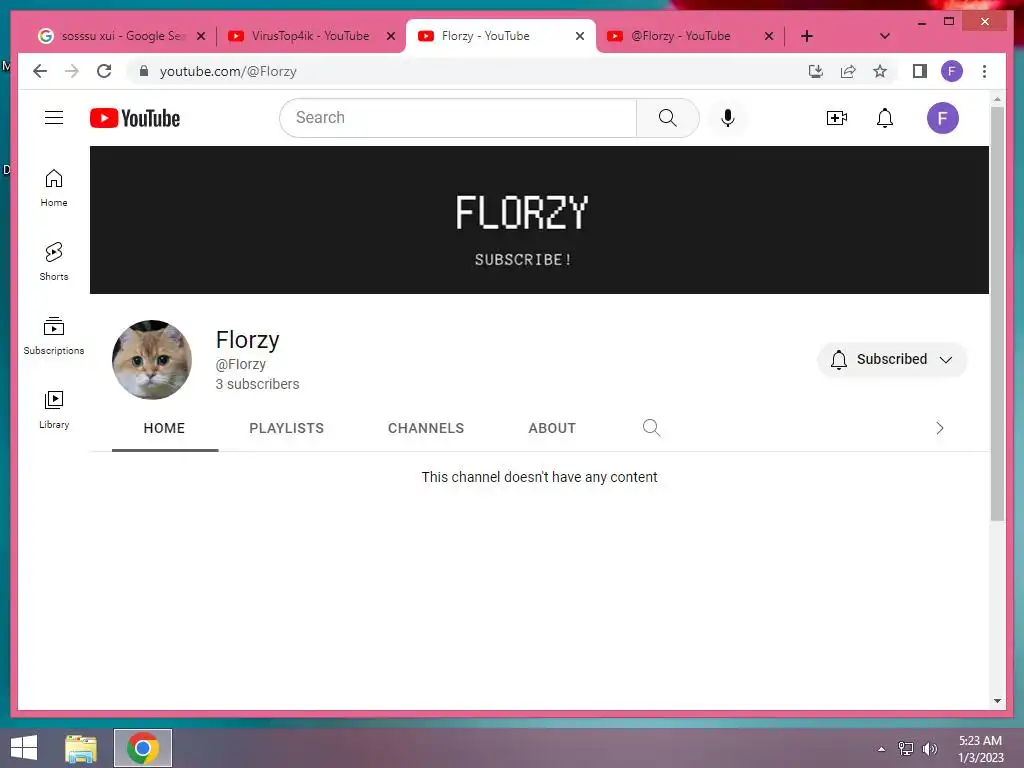Image resolution: width=1024 pixels, height=768 pixels.
Task: Open Library in the sidebar
Action: click(54, 409)
